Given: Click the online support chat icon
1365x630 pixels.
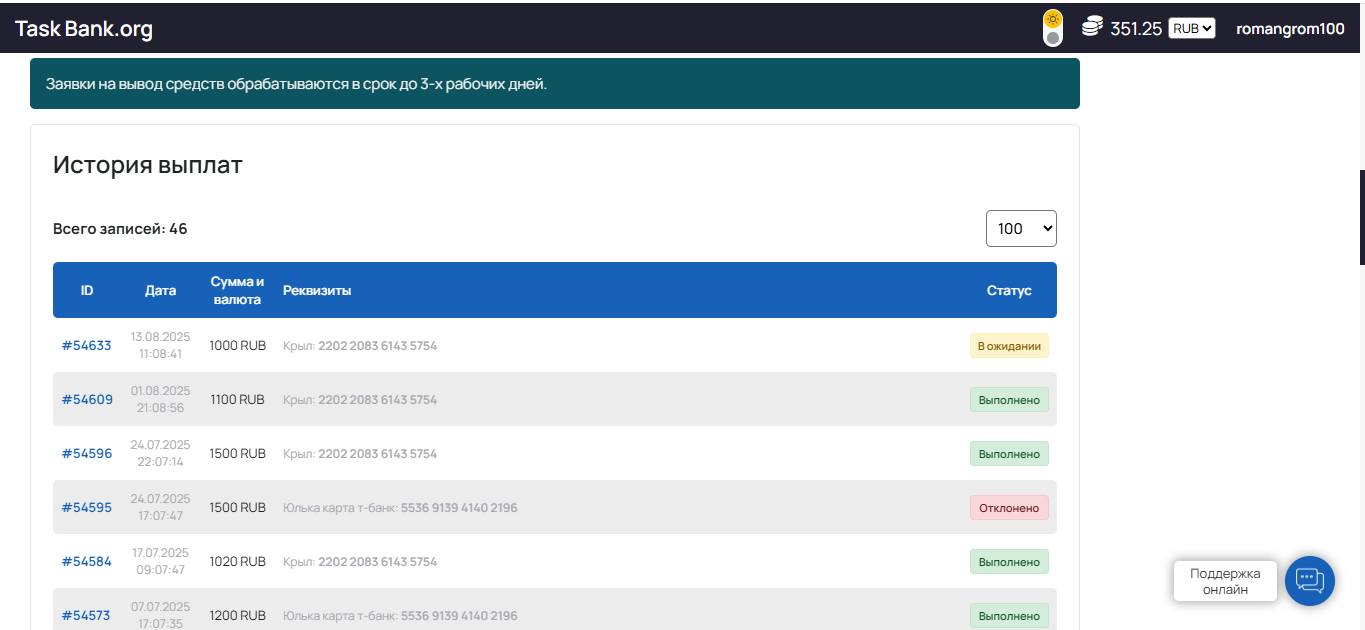Looking at the screenshot, I should [x=1310, y=581].
